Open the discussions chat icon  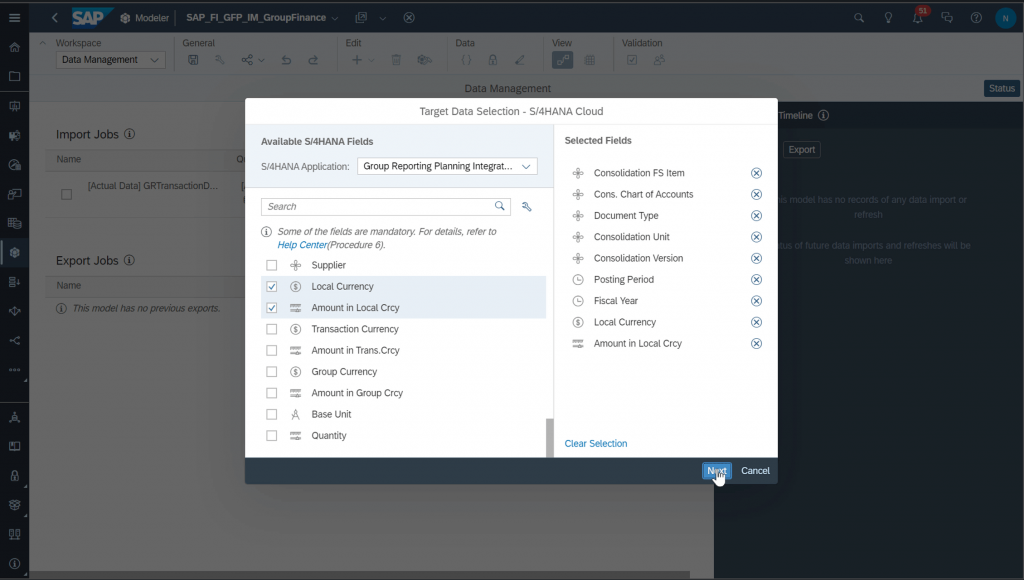pyautogui.click(x=947, y=18)
